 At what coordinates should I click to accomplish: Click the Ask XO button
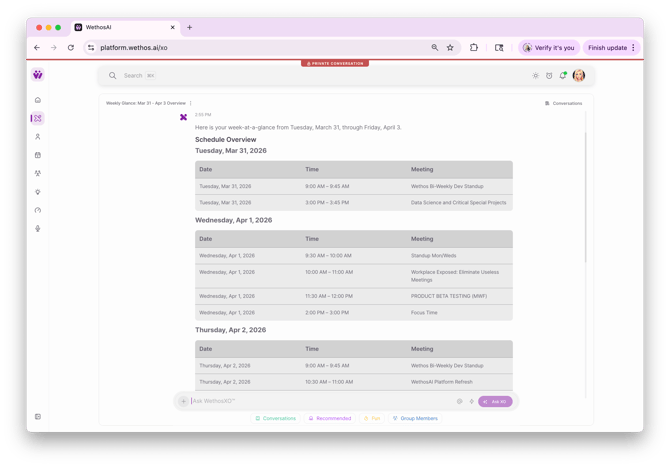click(495, 401)
